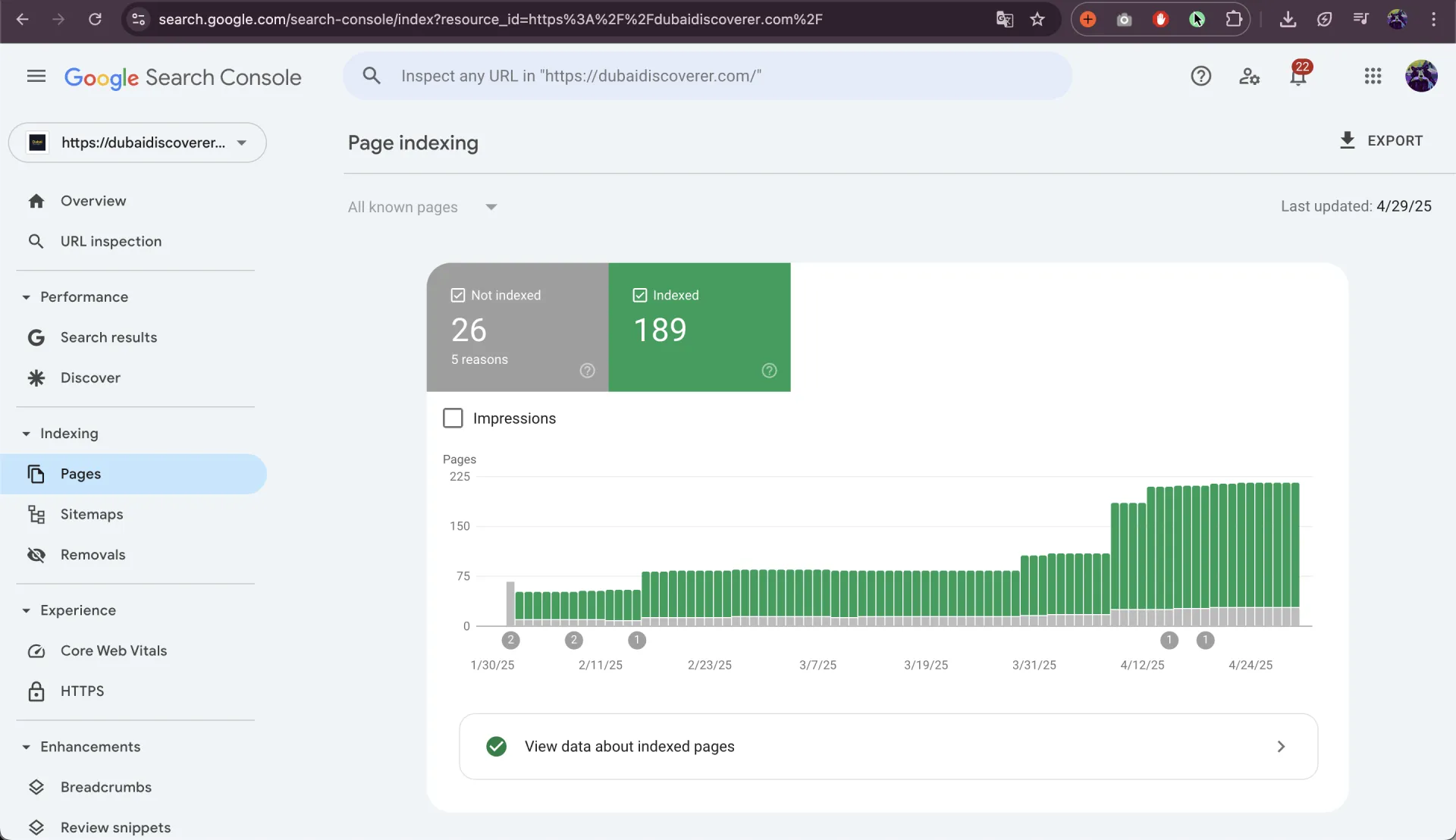
Task: Open browser three-dot menu
Action: [x=1433, y=20]
